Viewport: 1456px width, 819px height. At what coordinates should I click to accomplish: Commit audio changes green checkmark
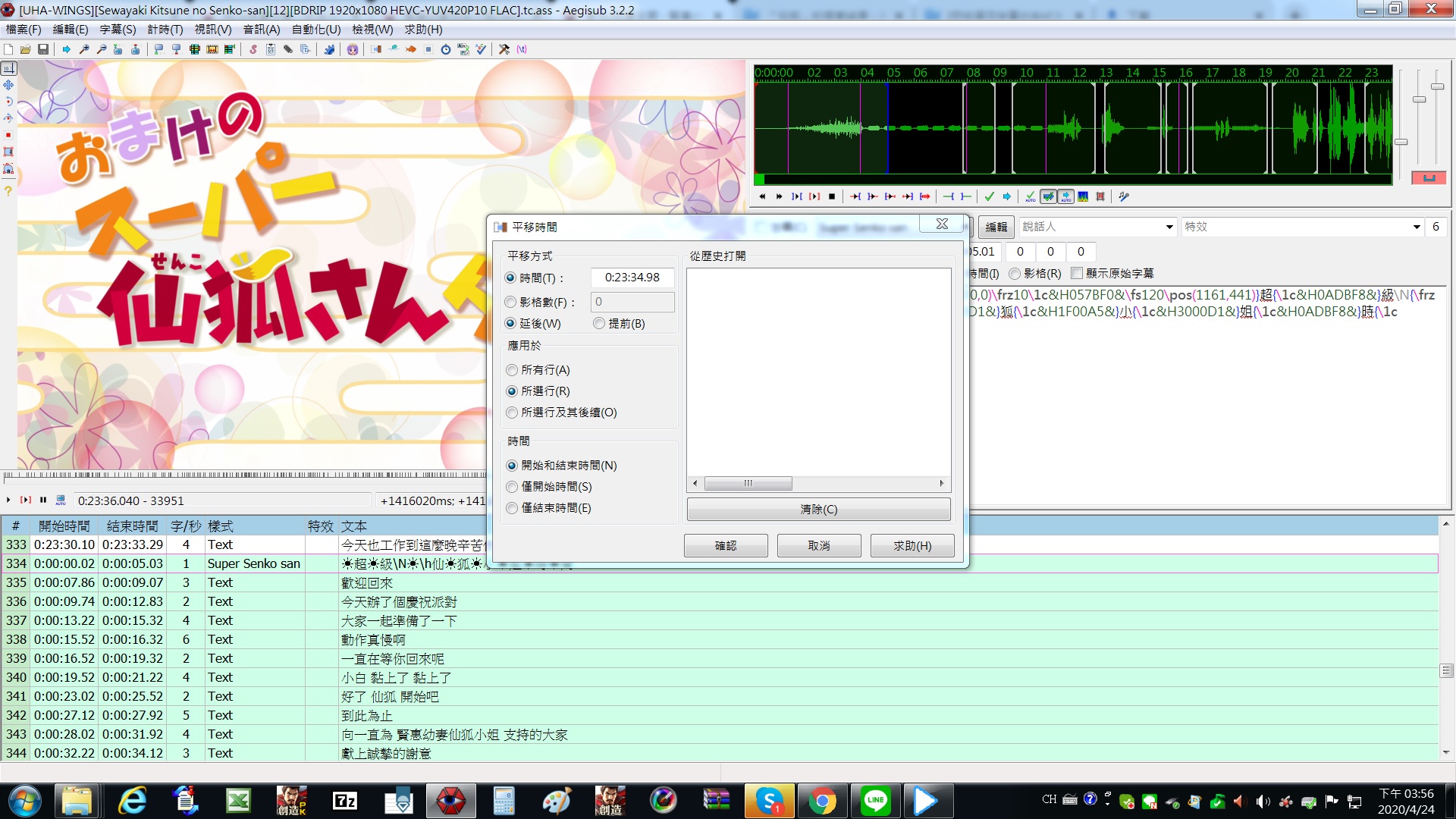(989, 196)
